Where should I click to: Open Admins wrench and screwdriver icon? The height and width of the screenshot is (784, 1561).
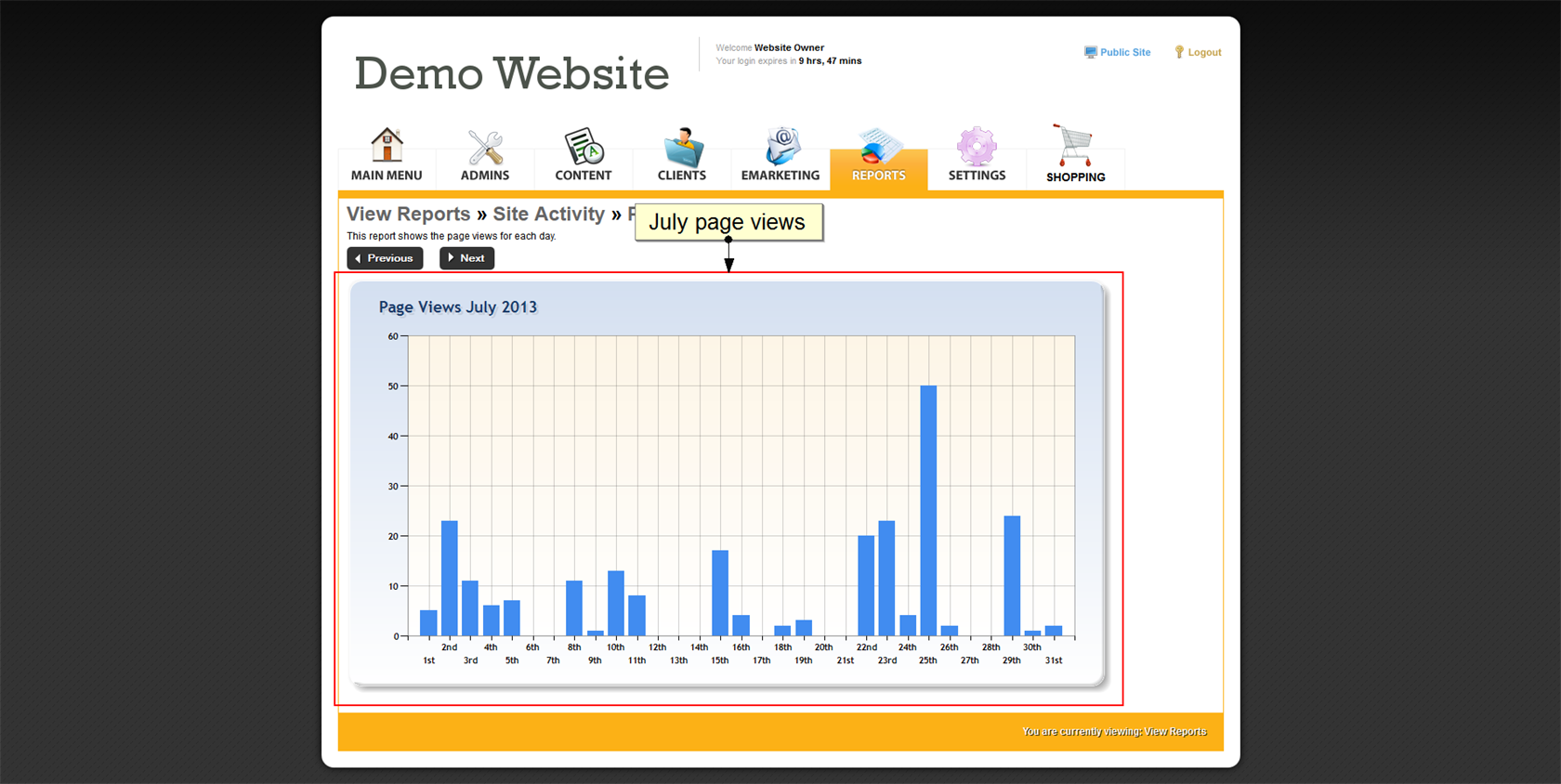pyautogui.click(x=485, y=146)
